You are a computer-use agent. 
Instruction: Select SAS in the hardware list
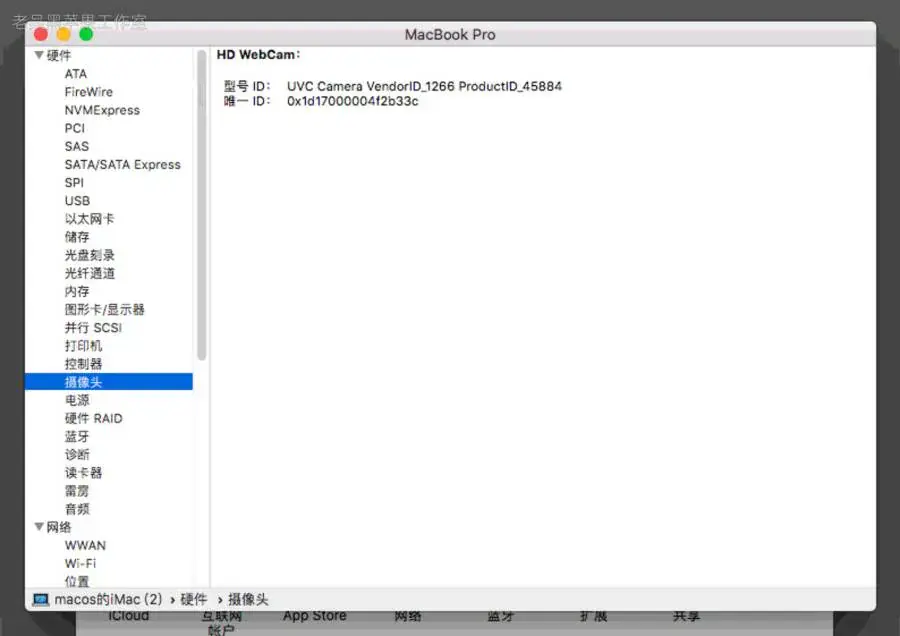76,146
